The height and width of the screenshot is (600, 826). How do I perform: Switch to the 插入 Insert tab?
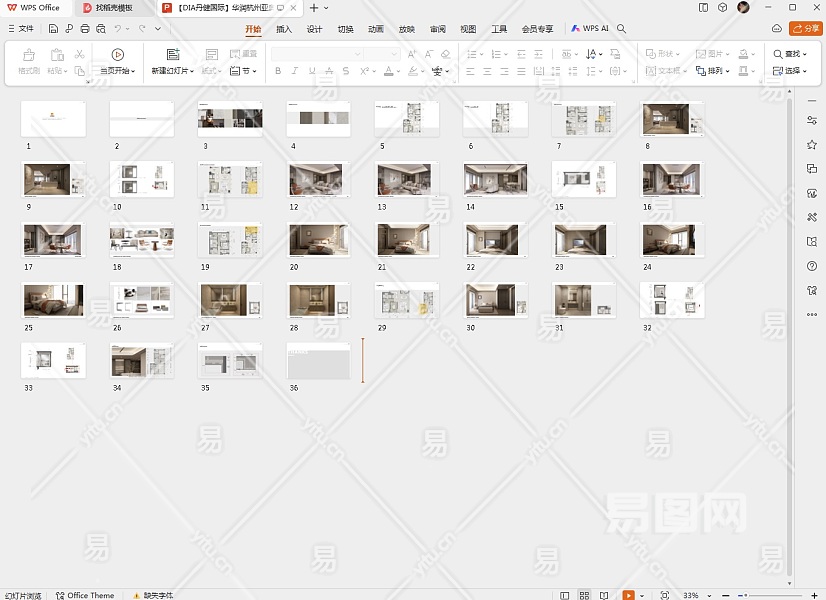284,29
